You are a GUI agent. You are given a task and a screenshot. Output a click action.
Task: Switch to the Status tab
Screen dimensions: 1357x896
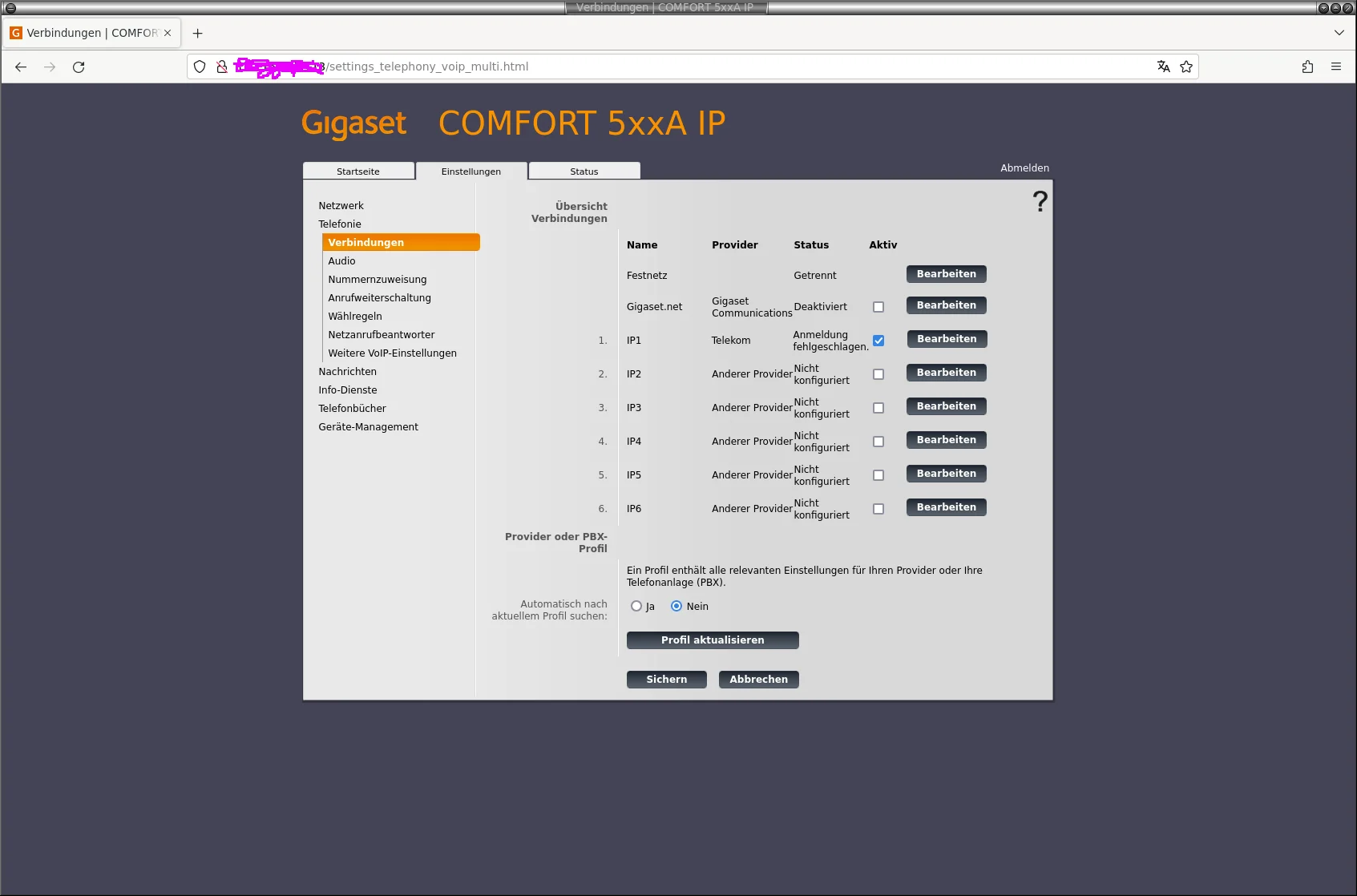pos(584,172)
